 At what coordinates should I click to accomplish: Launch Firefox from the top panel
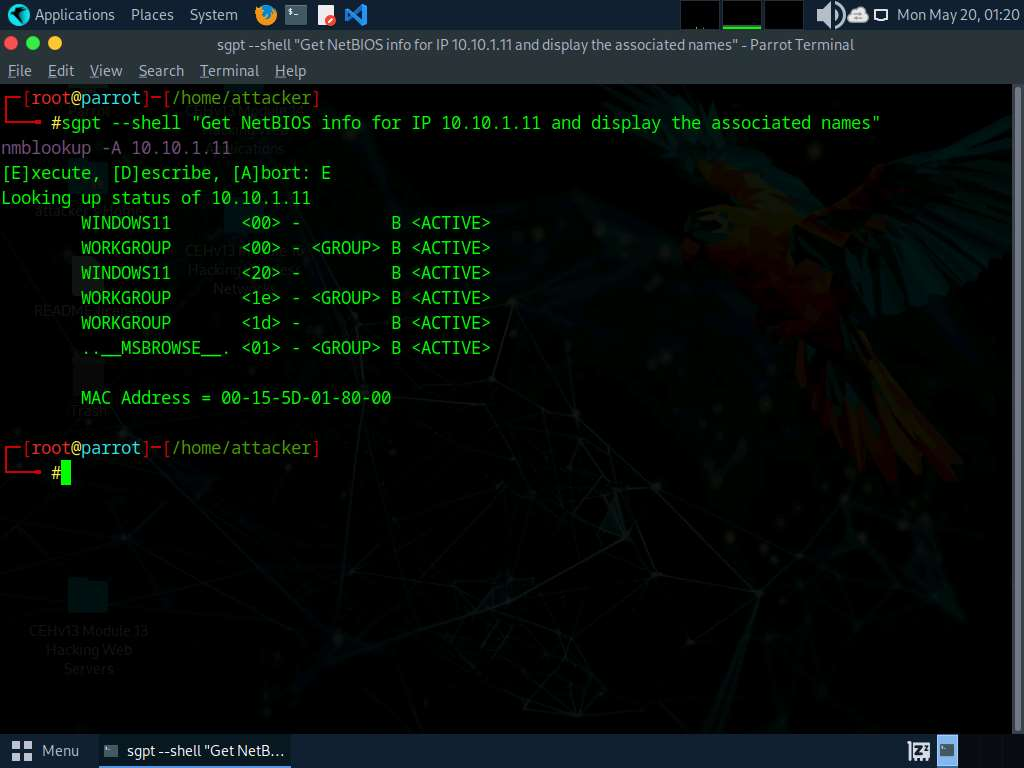(265, 15)
